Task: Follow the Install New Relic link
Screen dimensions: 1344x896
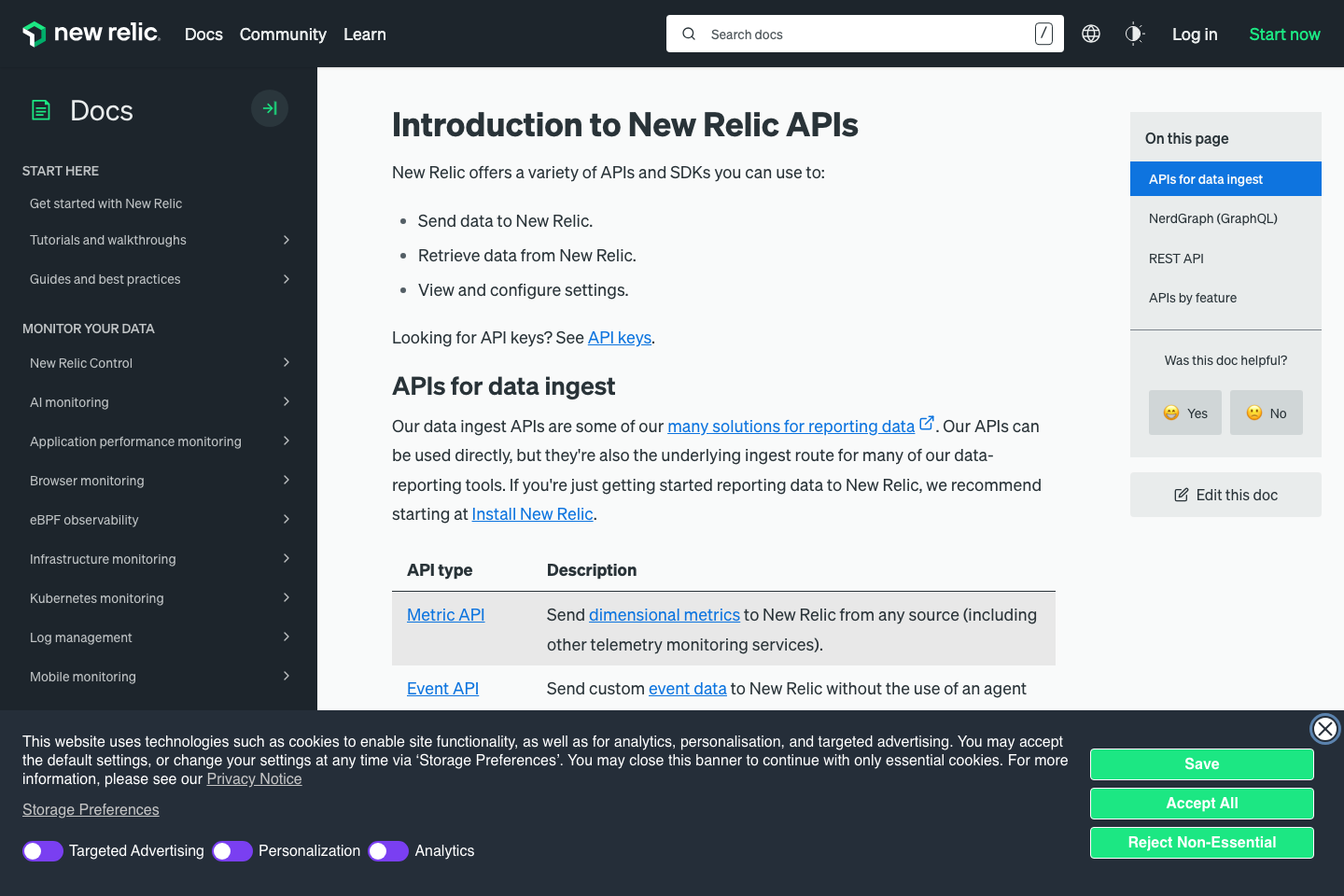Action: coord(532,513)
